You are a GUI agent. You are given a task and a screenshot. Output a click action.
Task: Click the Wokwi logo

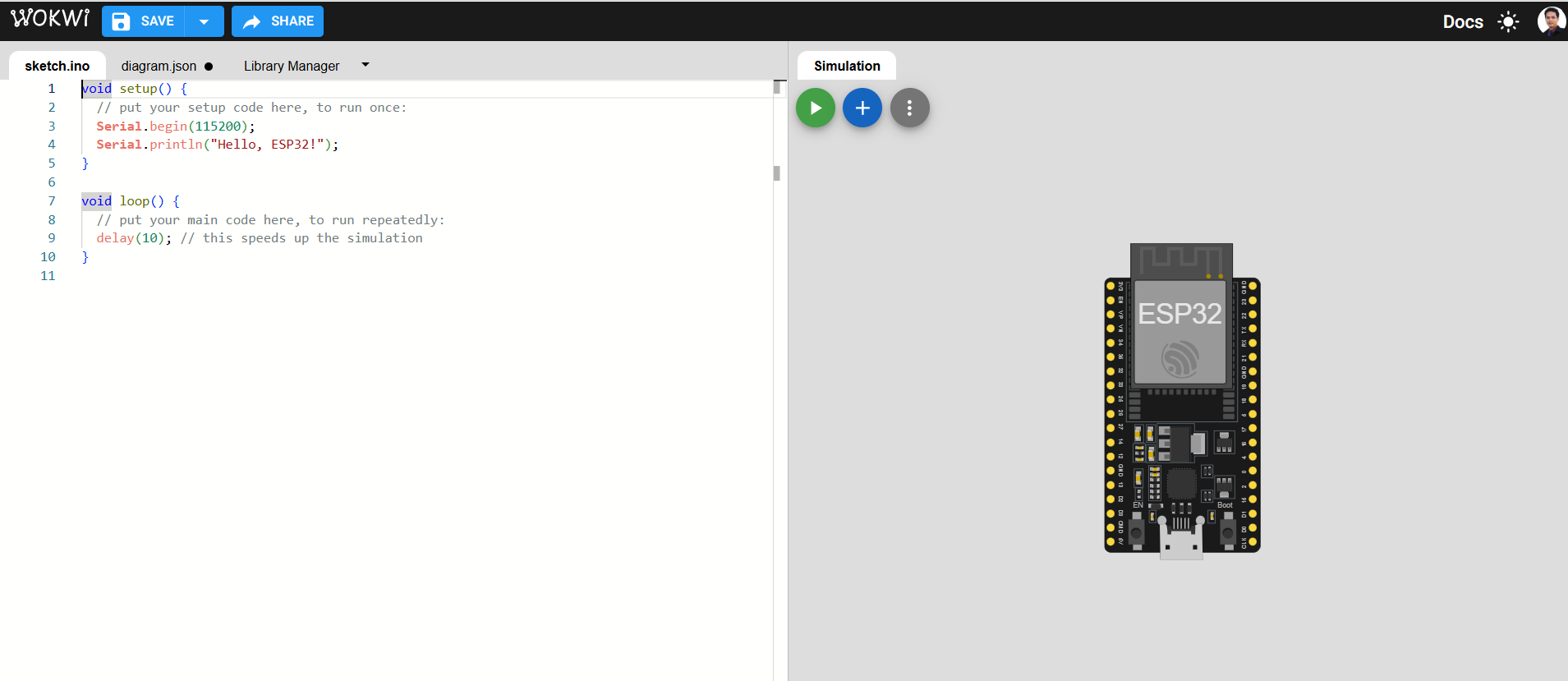(x=50, y=19)
